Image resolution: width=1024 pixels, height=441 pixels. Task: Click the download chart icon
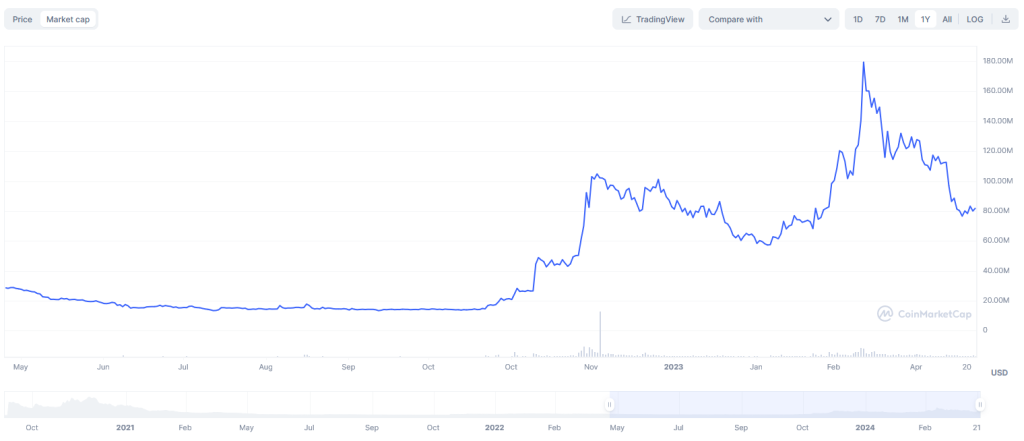point(1005,19)
